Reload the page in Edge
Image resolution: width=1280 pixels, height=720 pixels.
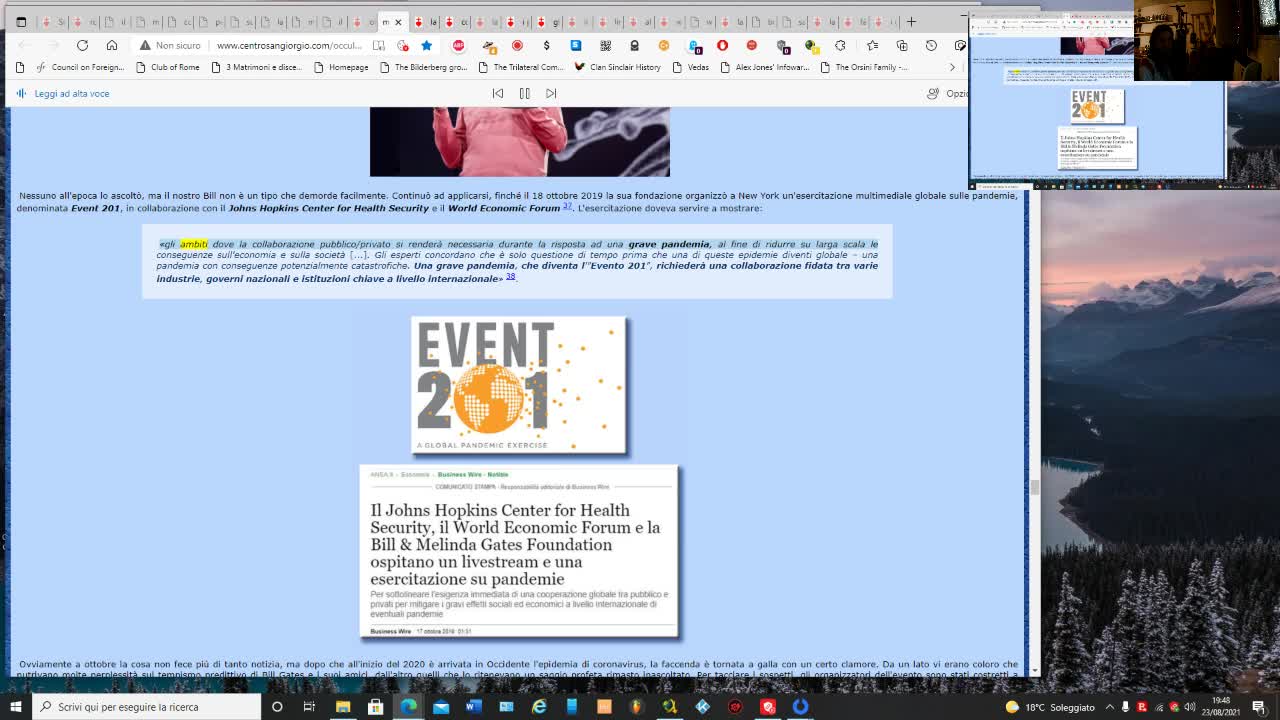tap(82, 45)
